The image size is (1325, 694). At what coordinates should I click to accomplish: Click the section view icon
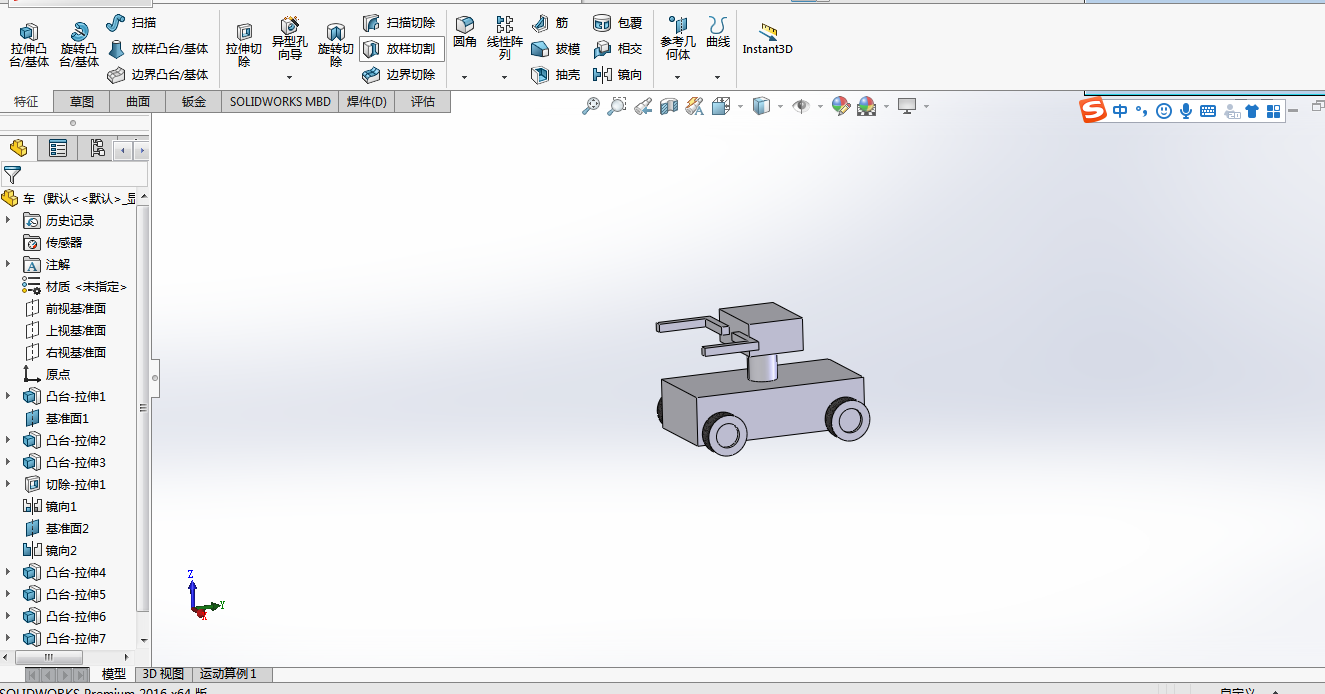click(x=669, y=106)
